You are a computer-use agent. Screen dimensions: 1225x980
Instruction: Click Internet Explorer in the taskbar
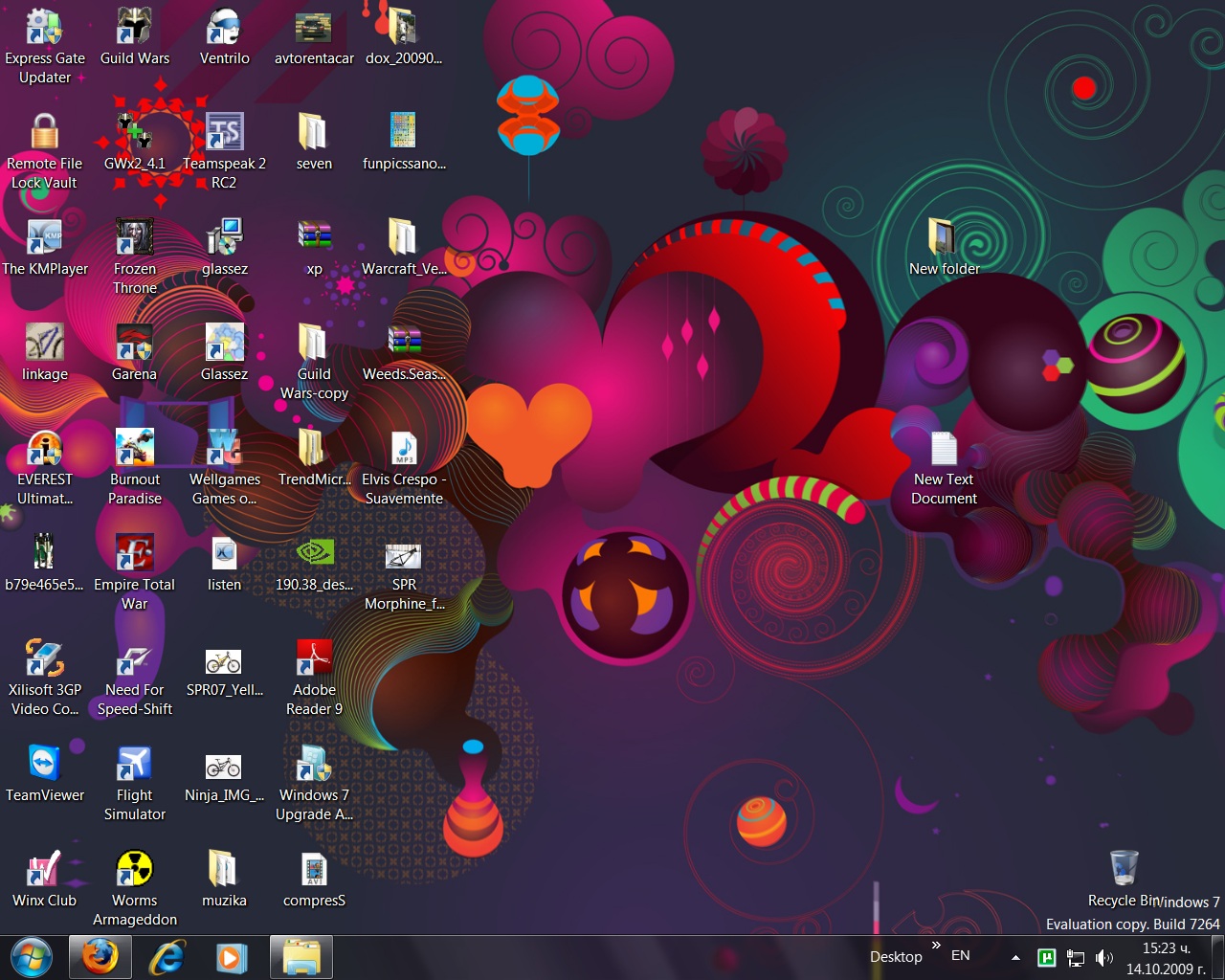click(166, 957)
